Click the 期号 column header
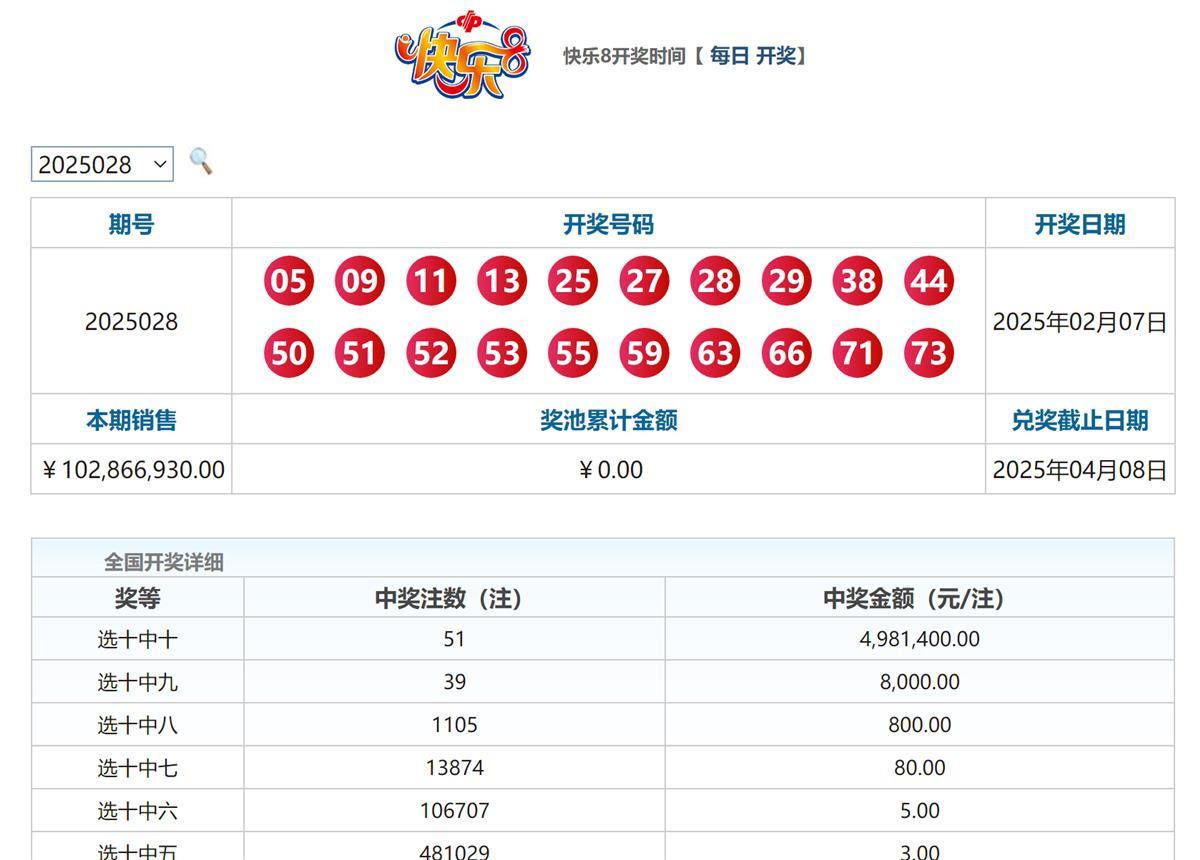 pyautogui.click(x=131, y=224)
